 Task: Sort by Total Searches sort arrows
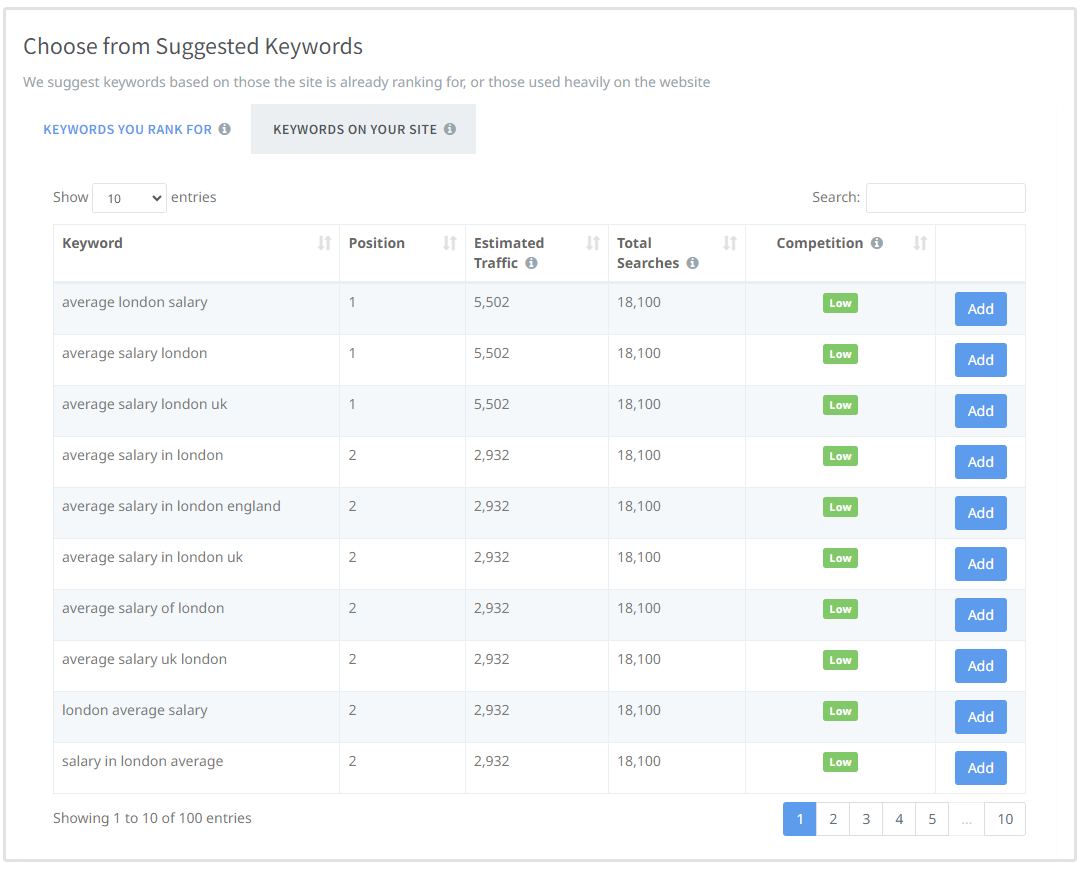730,243
